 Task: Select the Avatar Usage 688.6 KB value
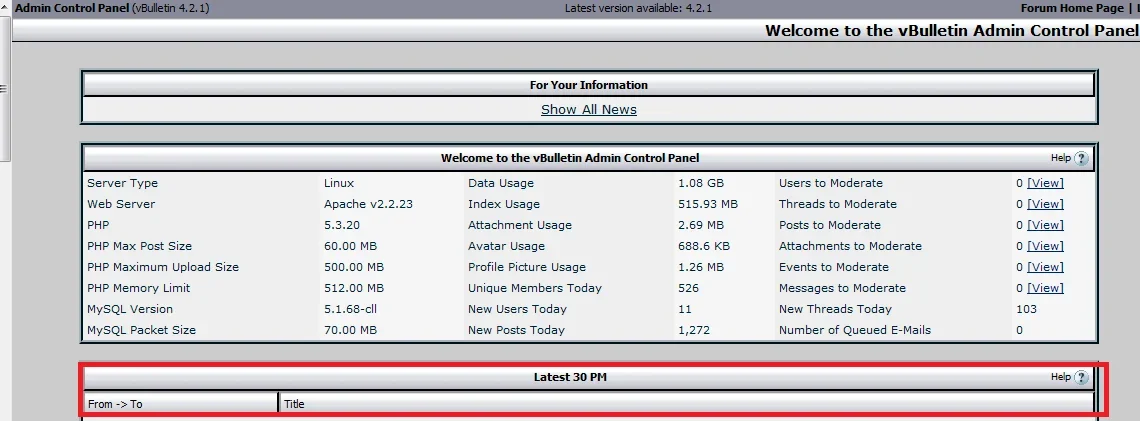705,246
